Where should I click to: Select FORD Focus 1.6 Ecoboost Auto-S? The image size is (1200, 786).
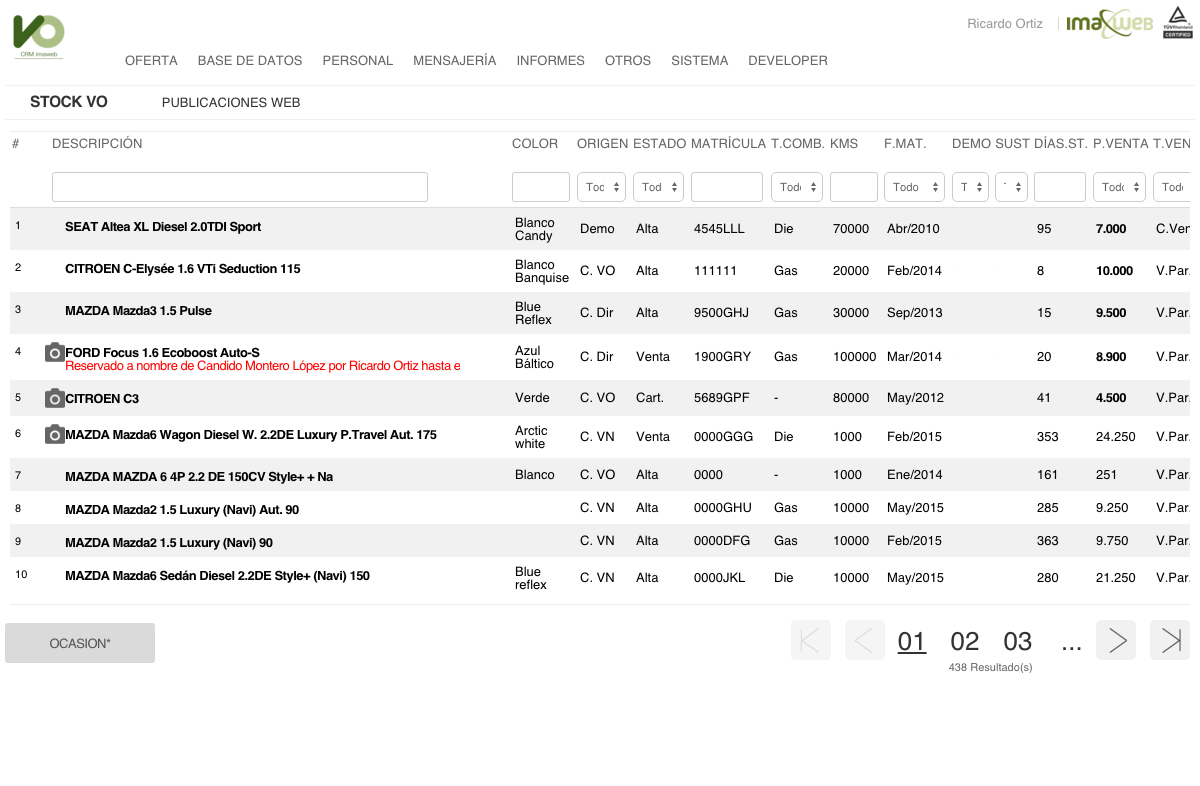tap(162, 352)
